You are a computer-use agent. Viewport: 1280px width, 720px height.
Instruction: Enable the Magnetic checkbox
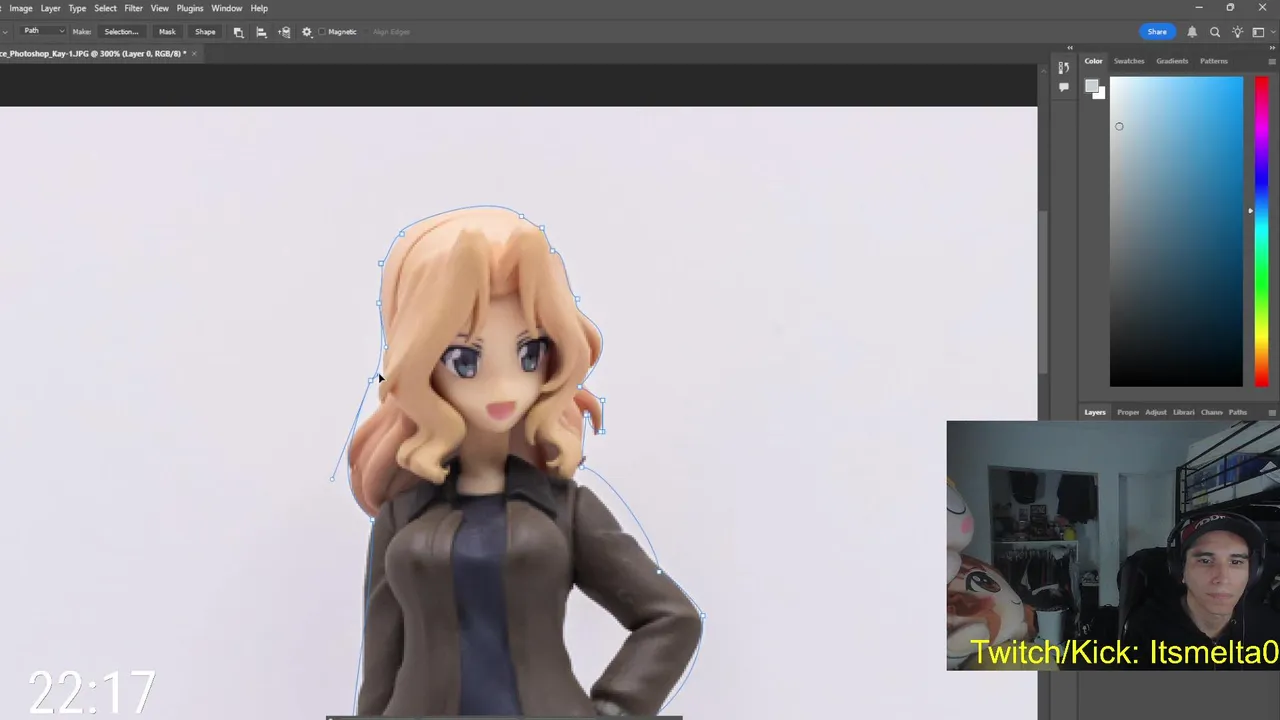tap(322, 32)
